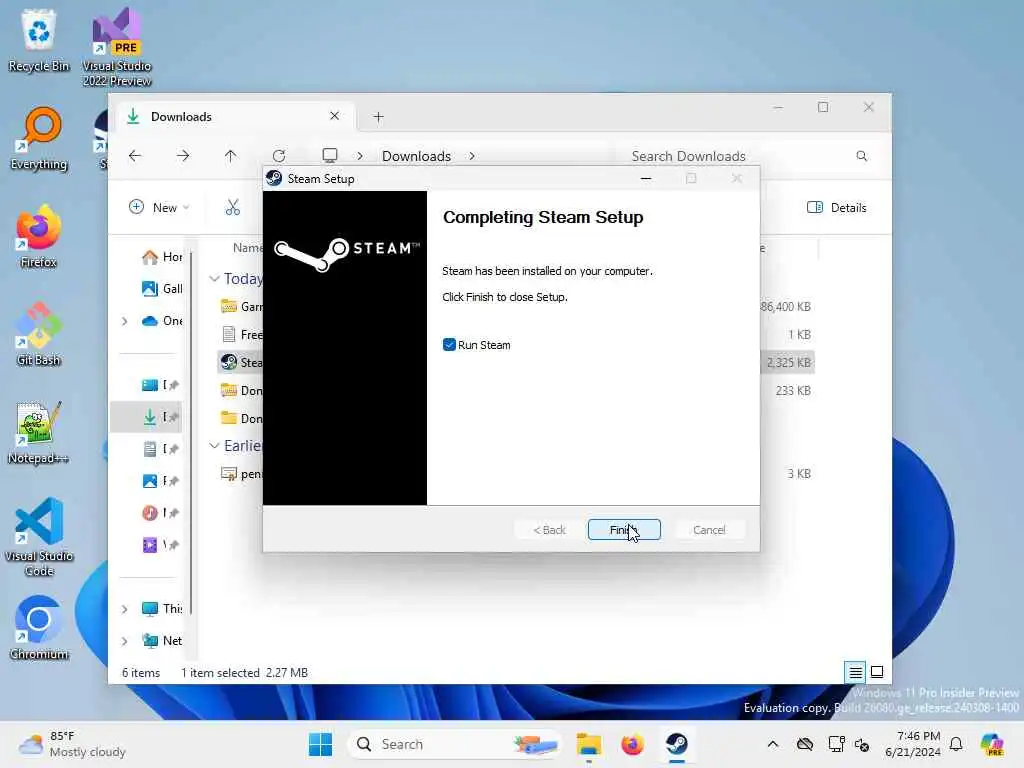Open Visual Studio Code desktop shortcut
The image size is (1024, 768).
(39, 537)
